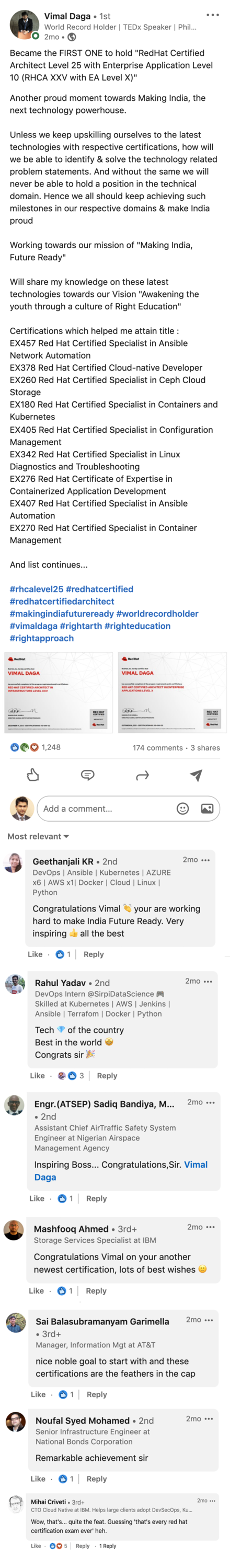Click the send paper plane icon

click(196, 774)
